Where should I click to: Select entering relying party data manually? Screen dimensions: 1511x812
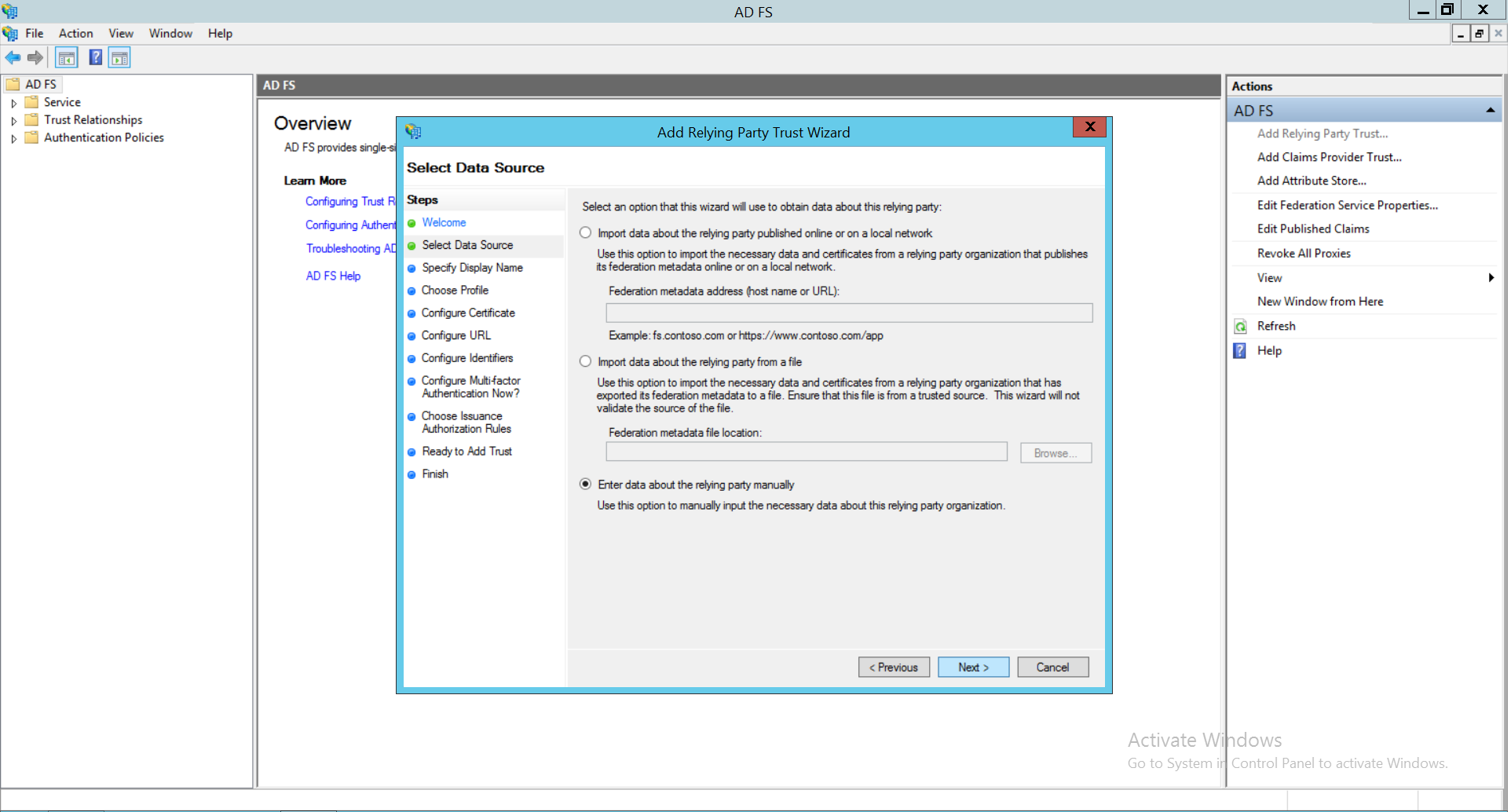(585, 484)
